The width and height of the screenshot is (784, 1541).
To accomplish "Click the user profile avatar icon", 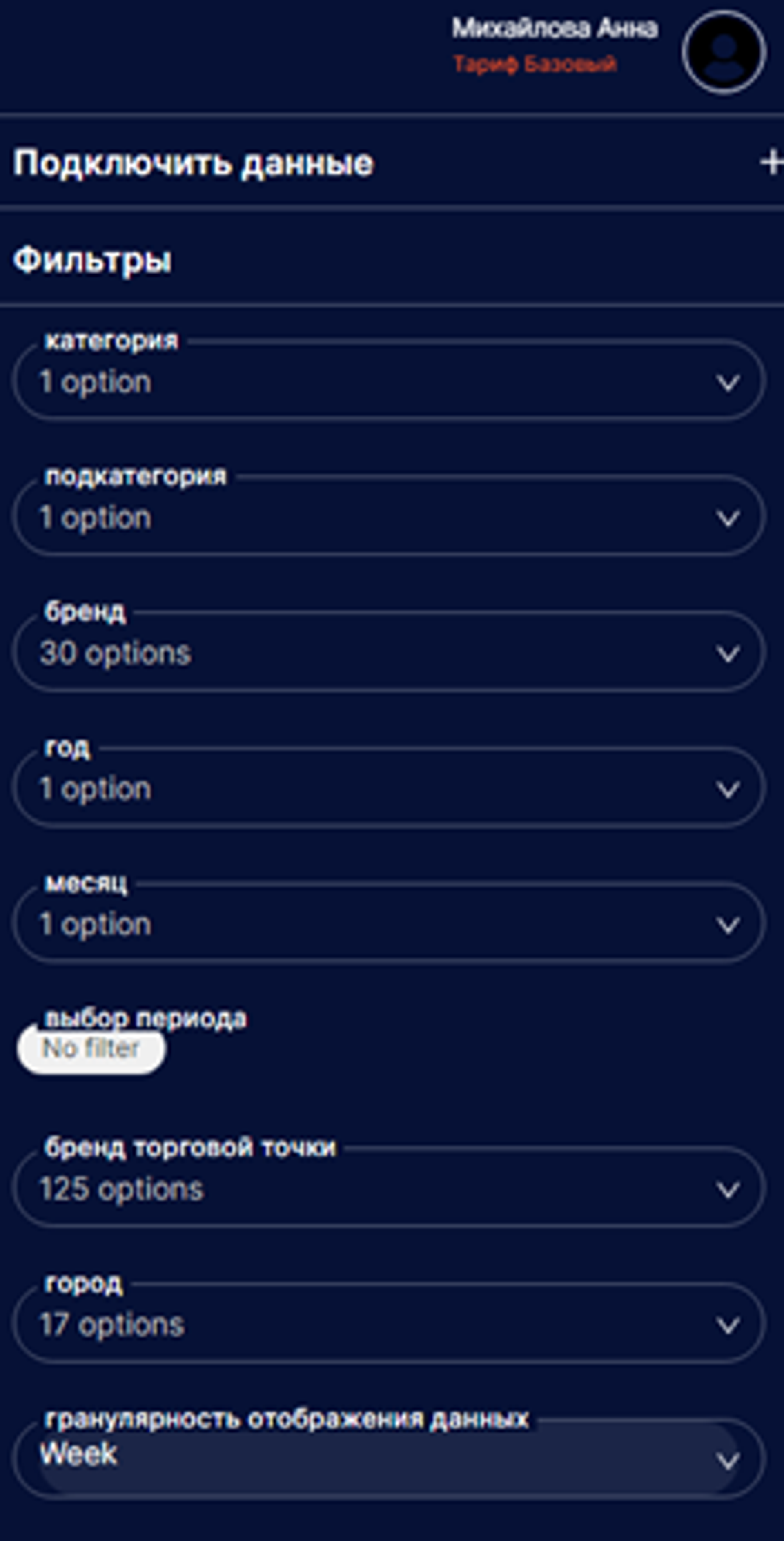I will pos(724,53).
